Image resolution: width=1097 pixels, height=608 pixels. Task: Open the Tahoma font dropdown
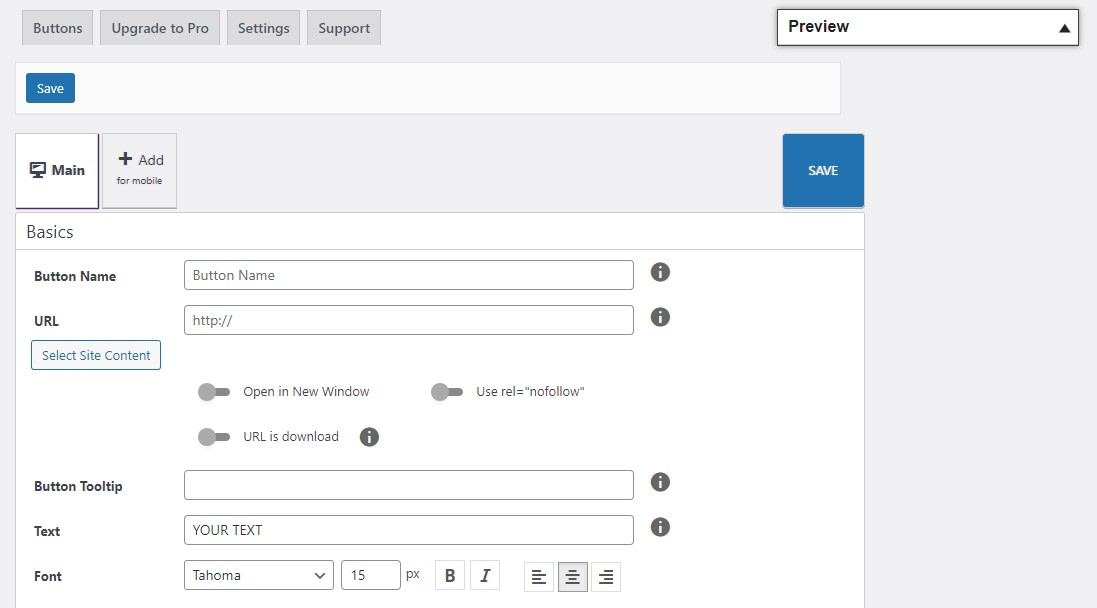(x=259, y=575)
